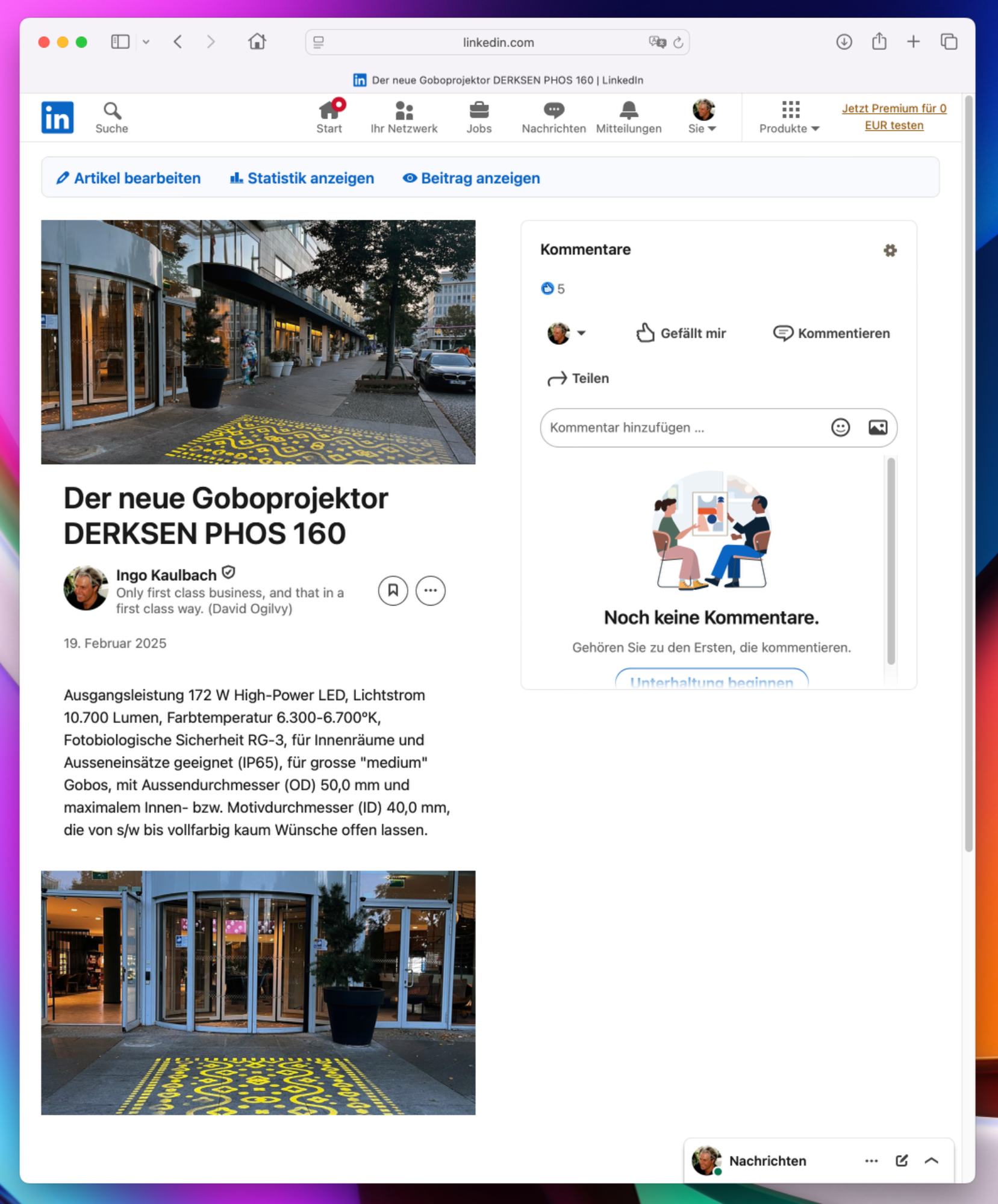998x1204 pixels.
Task: Expand the Sie profile dropdown
Action: coord(702,117)
